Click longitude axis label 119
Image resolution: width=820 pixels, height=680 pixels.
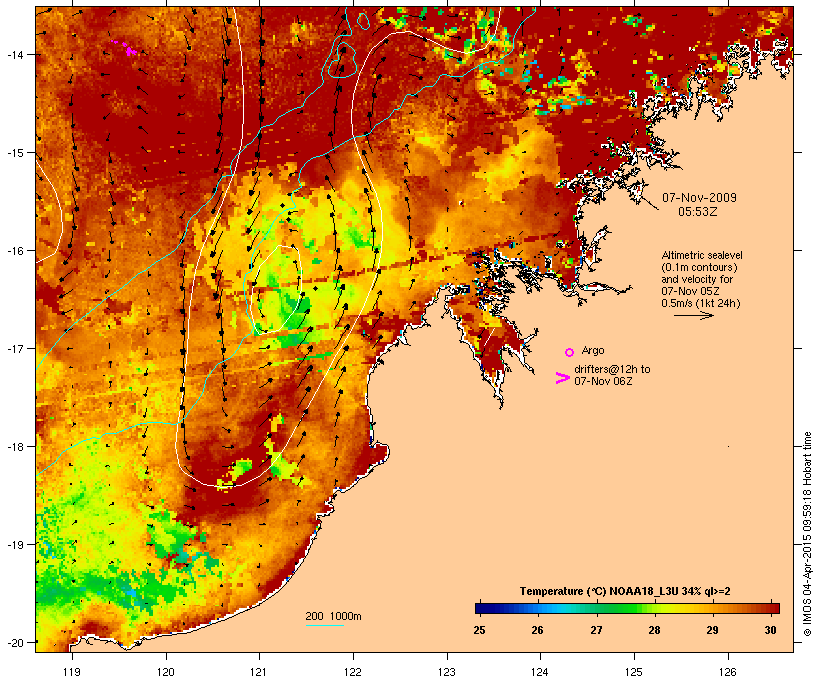[x=72, y=672]
